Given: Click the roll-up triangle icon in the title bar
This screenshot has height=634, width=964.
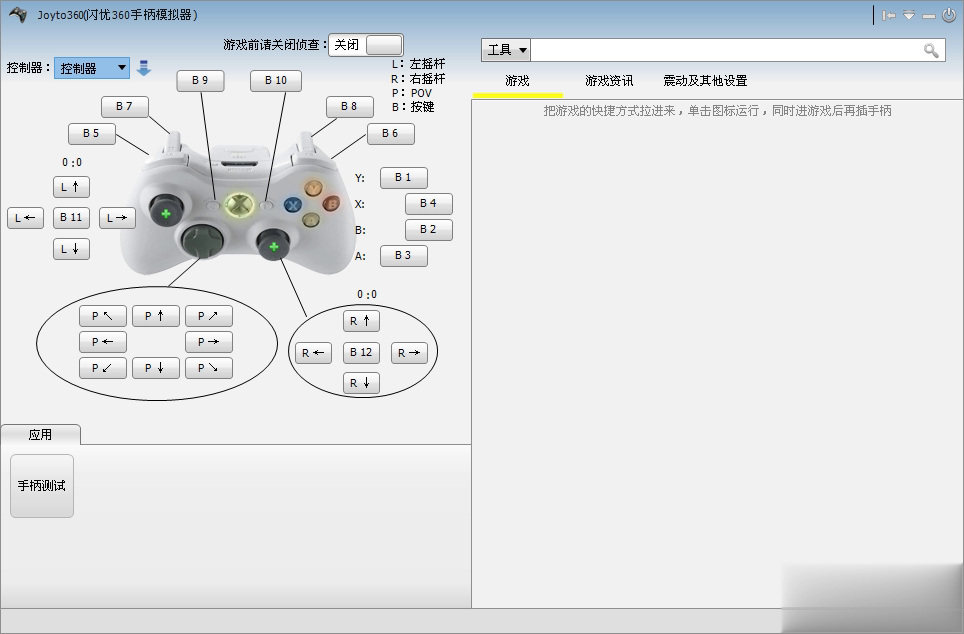Looking at the screenshot, I should pos(908,15).
